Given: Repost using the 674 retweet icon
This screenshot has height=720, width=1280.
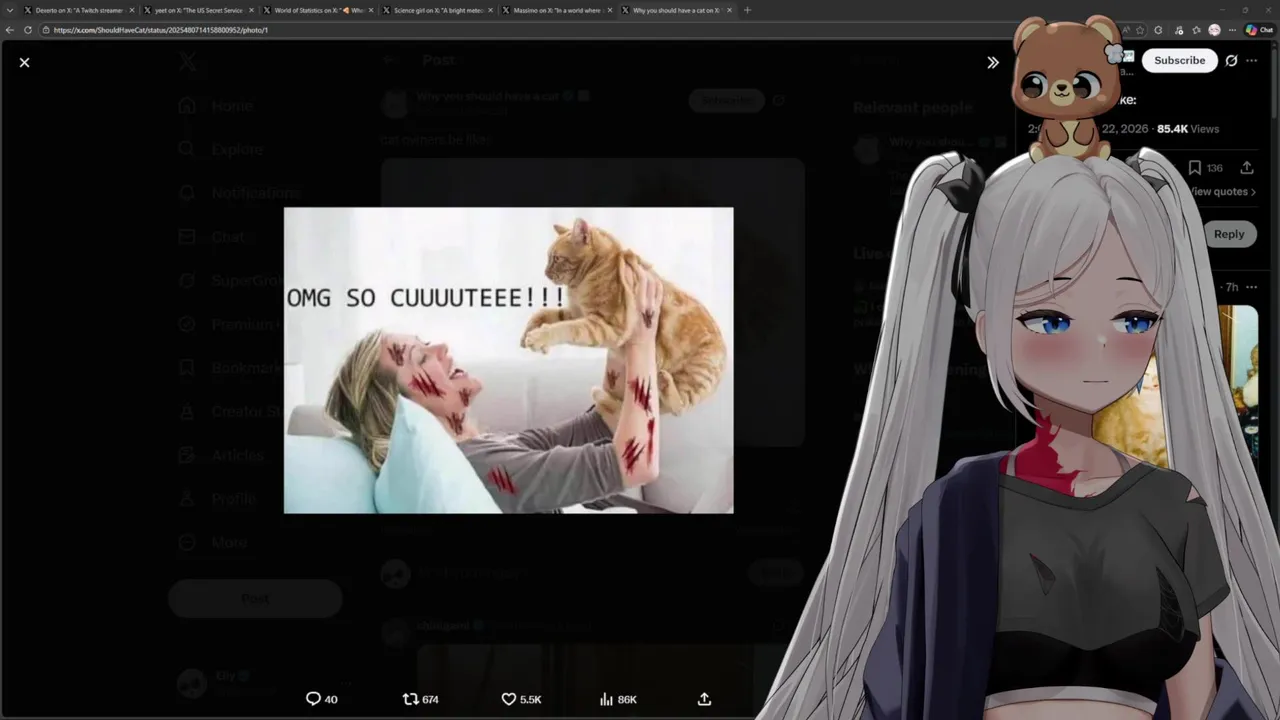Looking at the screenshot, I should pos(420,699).
